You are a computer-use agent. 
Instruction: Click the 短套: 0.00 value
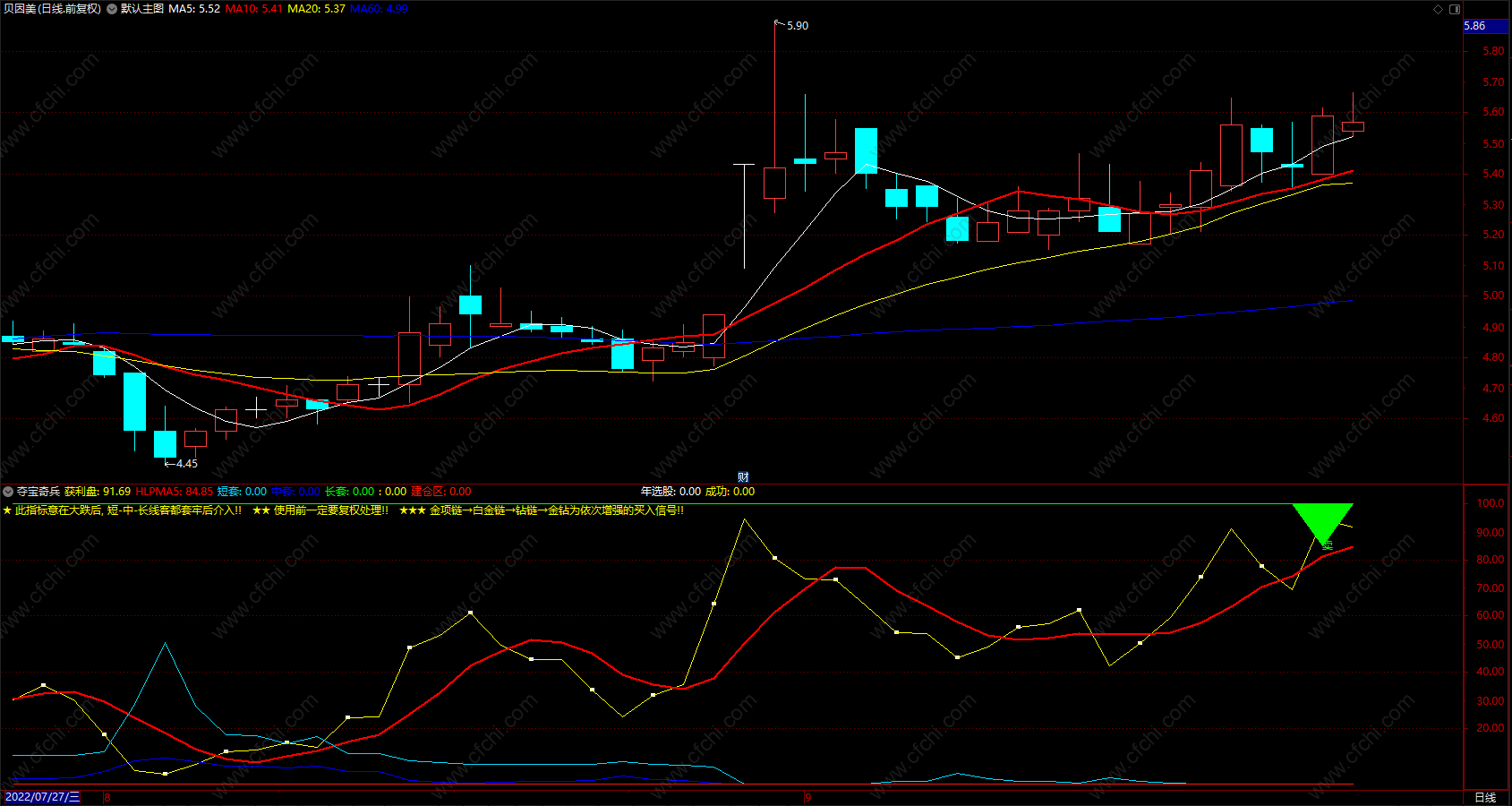[242, 492]
